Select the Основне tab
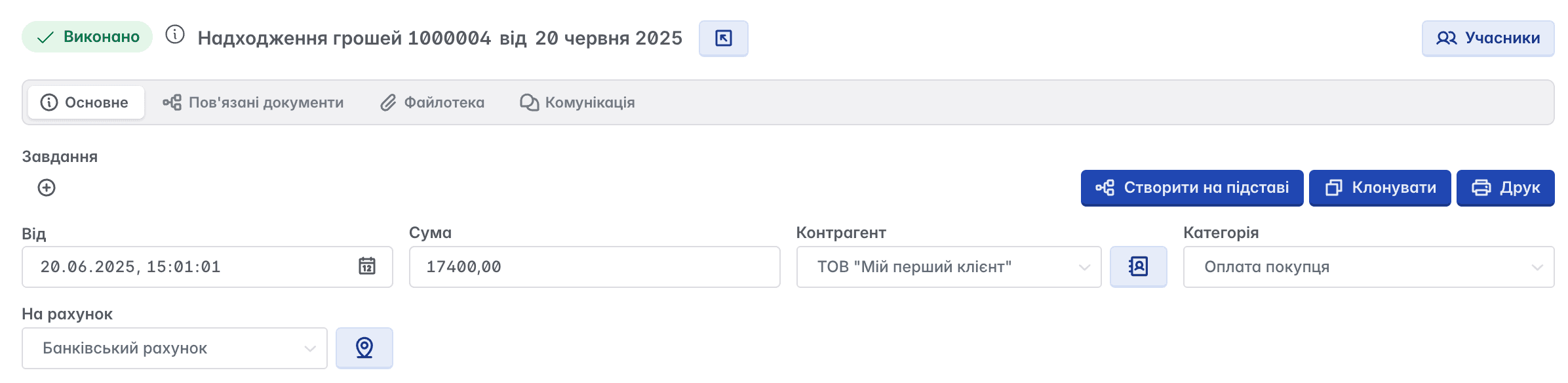This screenshot has width=1568, height=383. [x=86, y=102]
